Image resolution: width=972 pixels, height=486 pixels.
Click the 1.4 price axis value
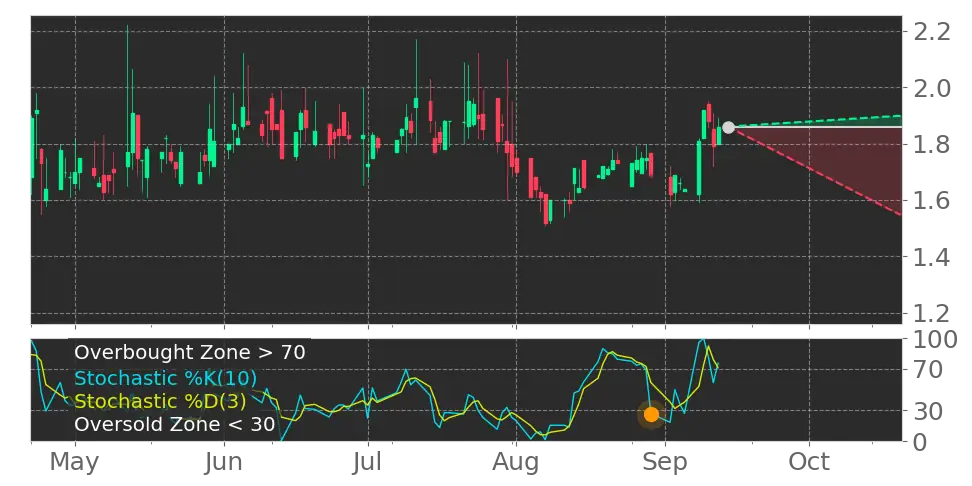point(932,256)
